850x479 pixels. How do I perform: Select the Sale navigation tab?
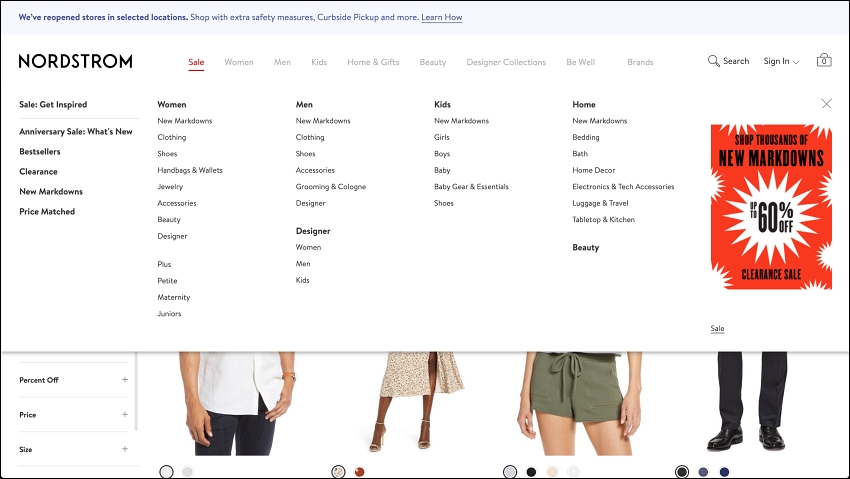pyautogui.click(x=196, y=62)
